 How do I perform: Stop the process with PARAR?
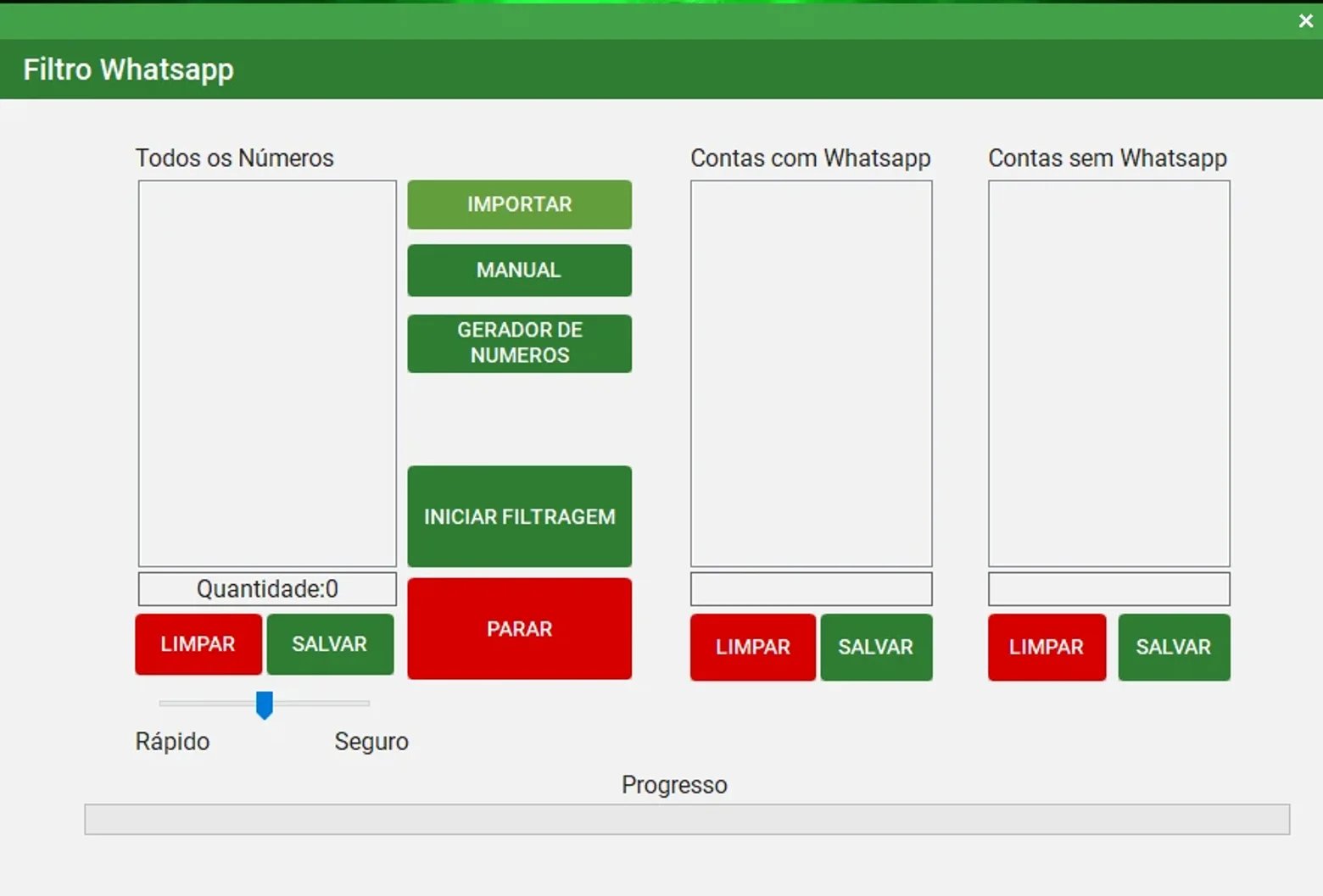coord(519,629)
